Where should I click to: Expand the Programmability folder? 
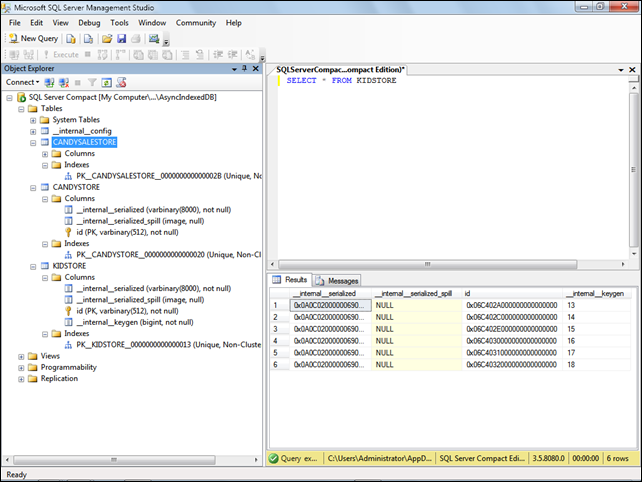point(21,367)
